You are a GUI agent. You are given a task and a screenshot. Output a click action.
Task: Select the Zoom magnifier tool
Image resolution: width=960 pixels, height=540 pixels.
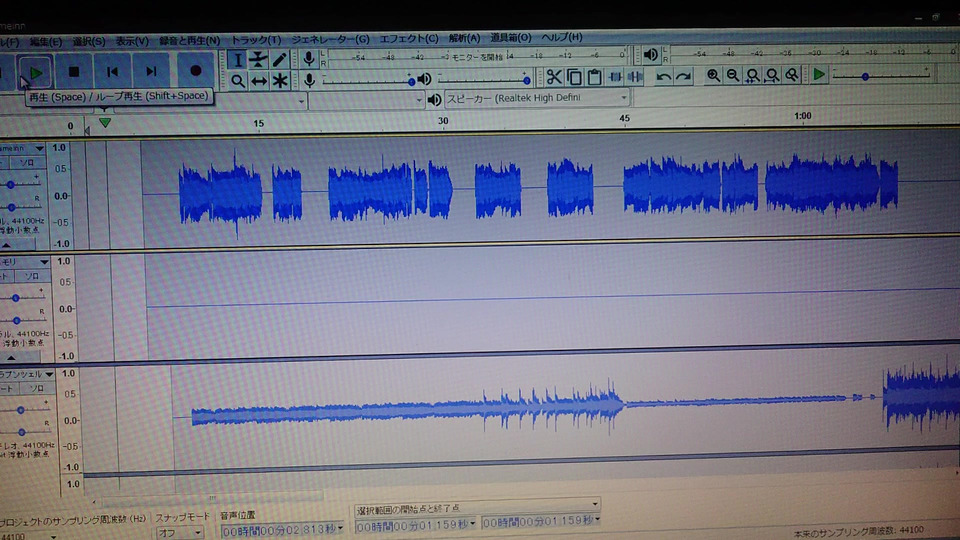coord(238,81)
